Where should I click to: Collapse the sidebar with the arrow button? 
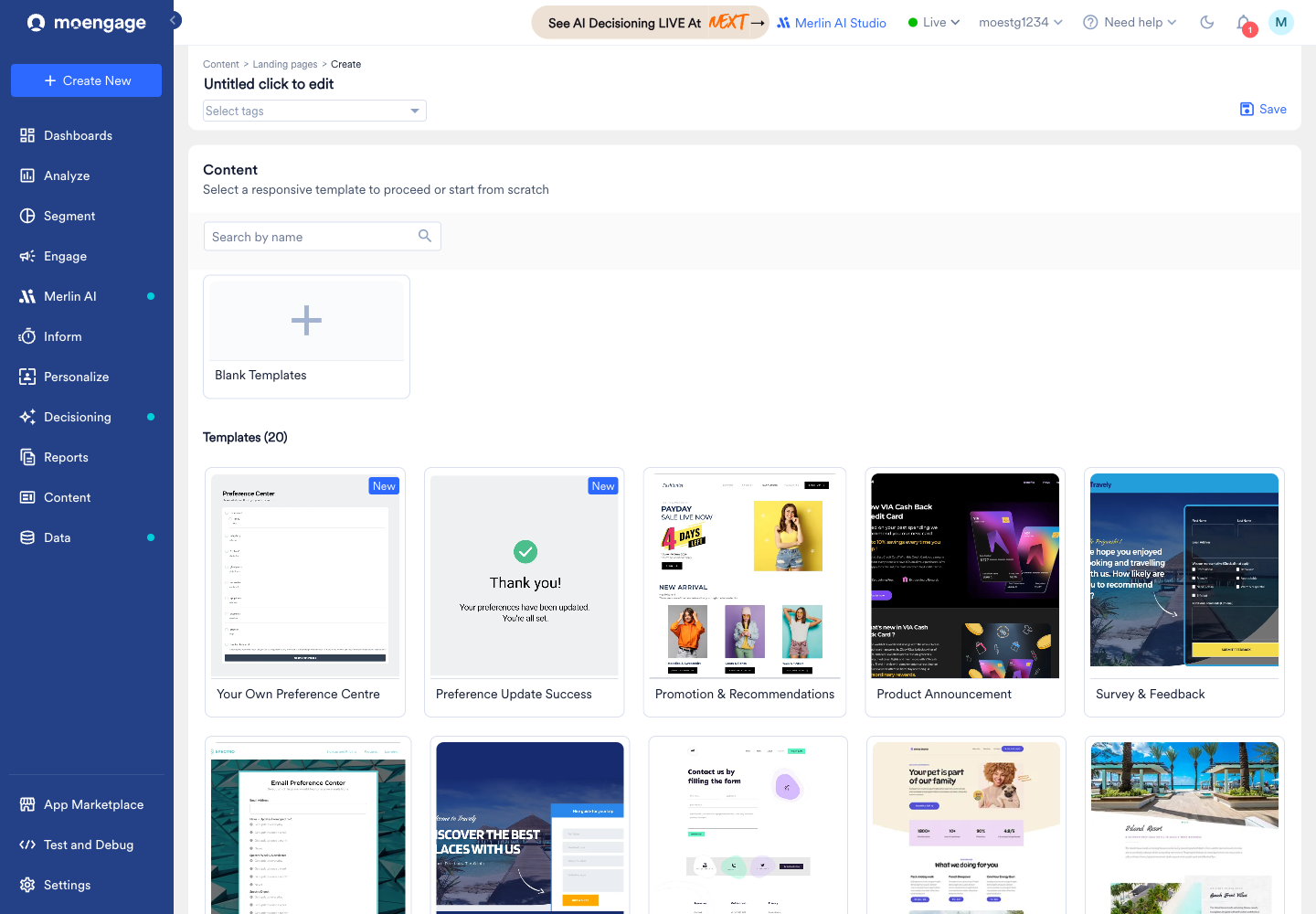(x=174, y=20)
